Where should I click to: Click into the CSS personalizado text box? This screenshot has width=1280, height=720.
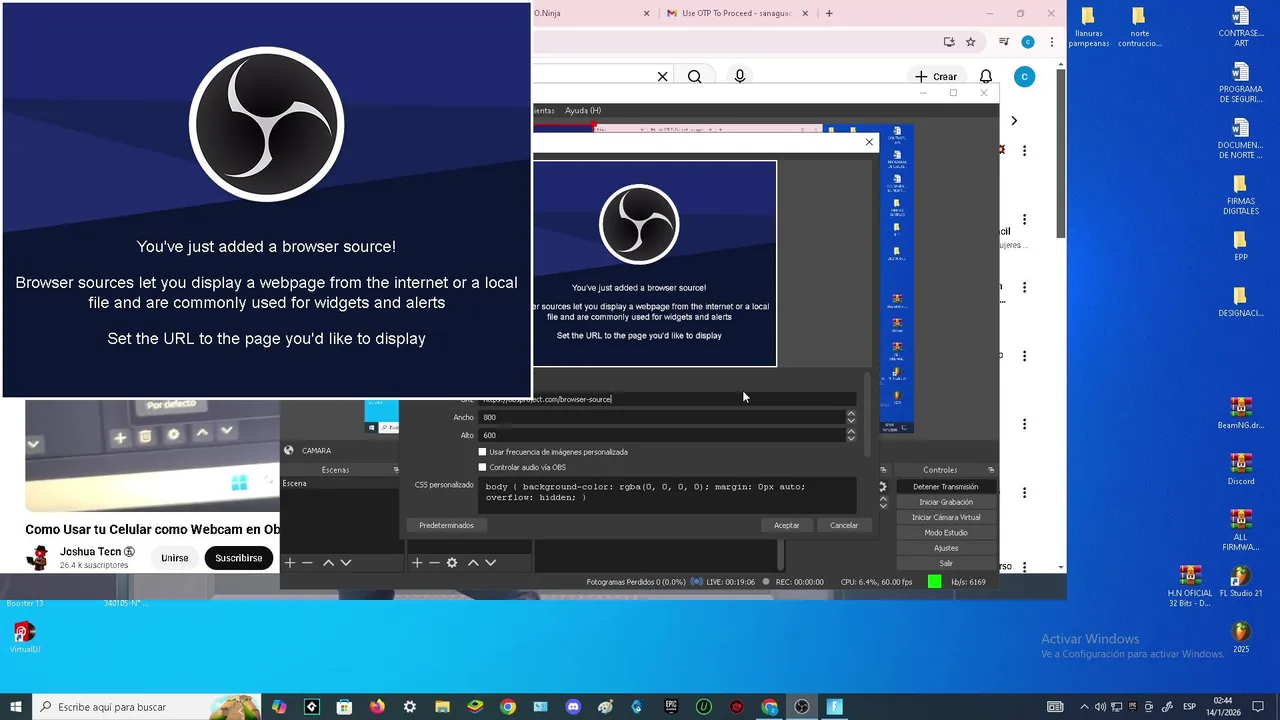[x=667, y=495]
